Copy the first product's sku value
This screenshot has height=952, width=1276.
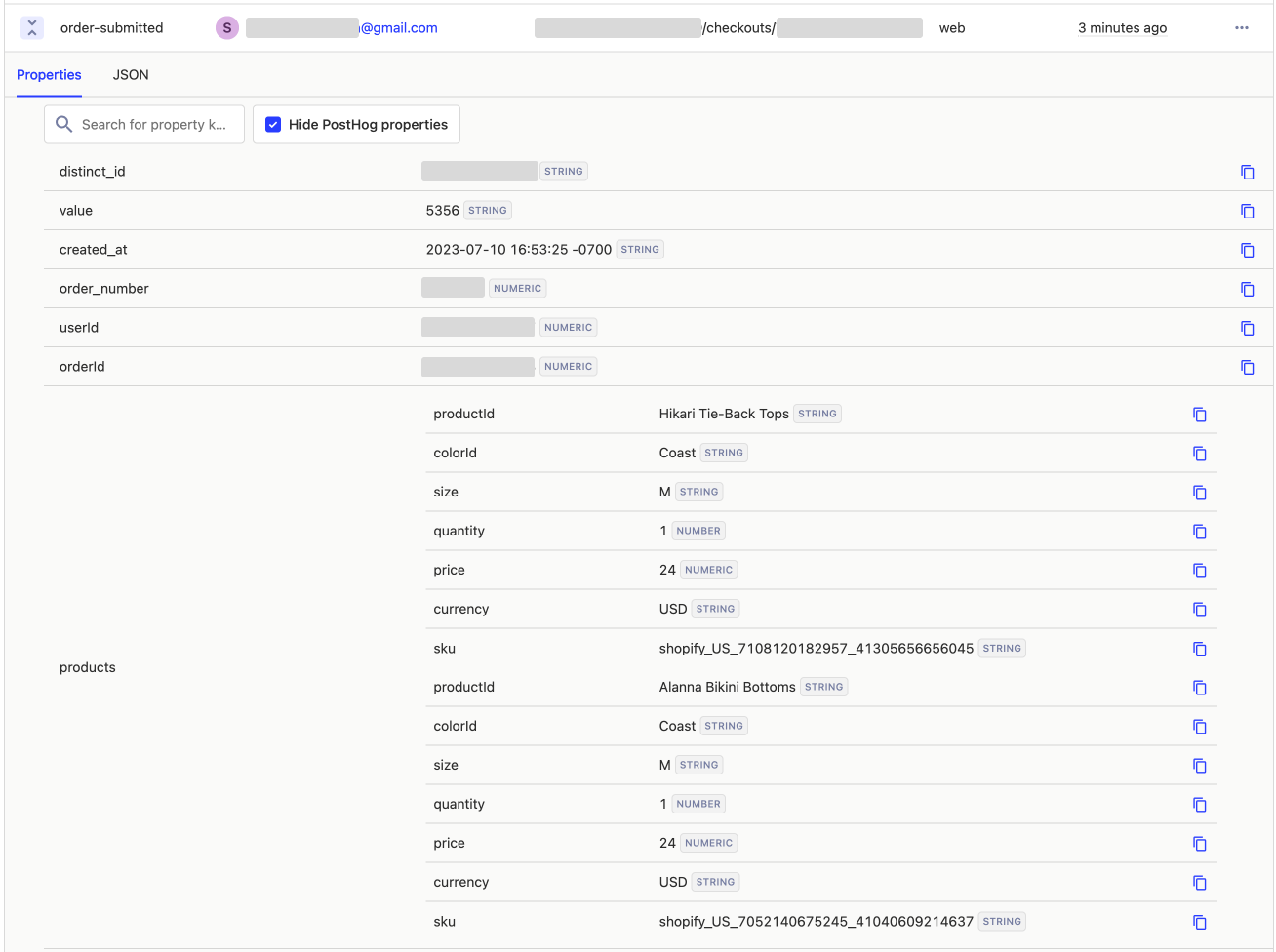coord(1199,649)
